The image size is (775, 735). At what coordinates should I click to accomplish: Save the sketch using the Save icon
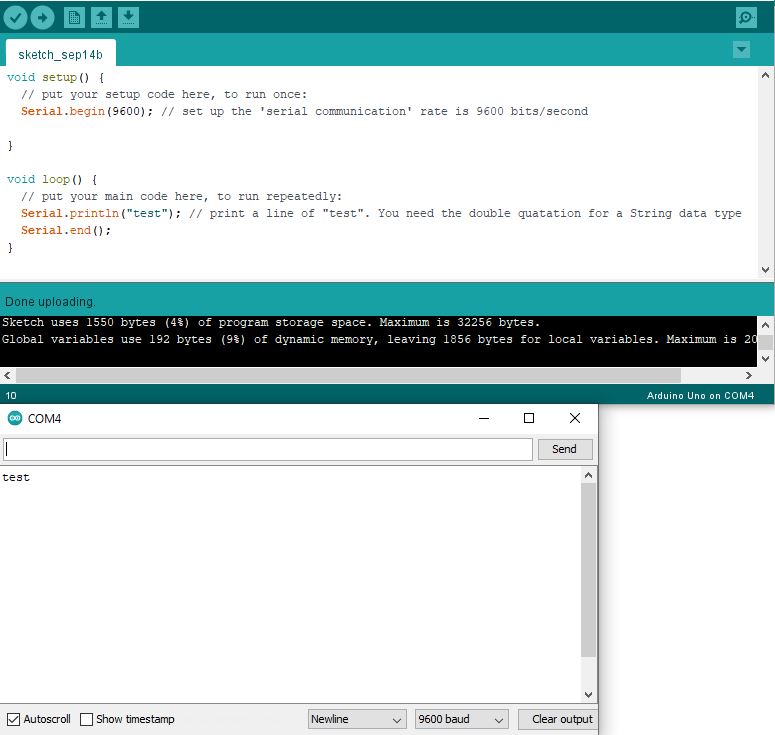[129, 18]
